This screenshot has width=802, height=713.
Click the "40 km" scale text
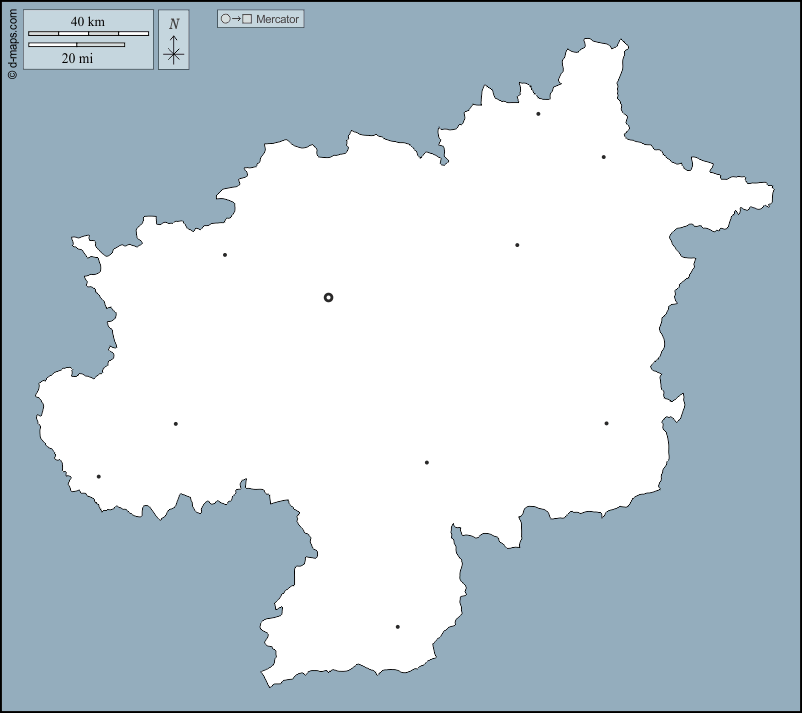[x=87, y=22]
